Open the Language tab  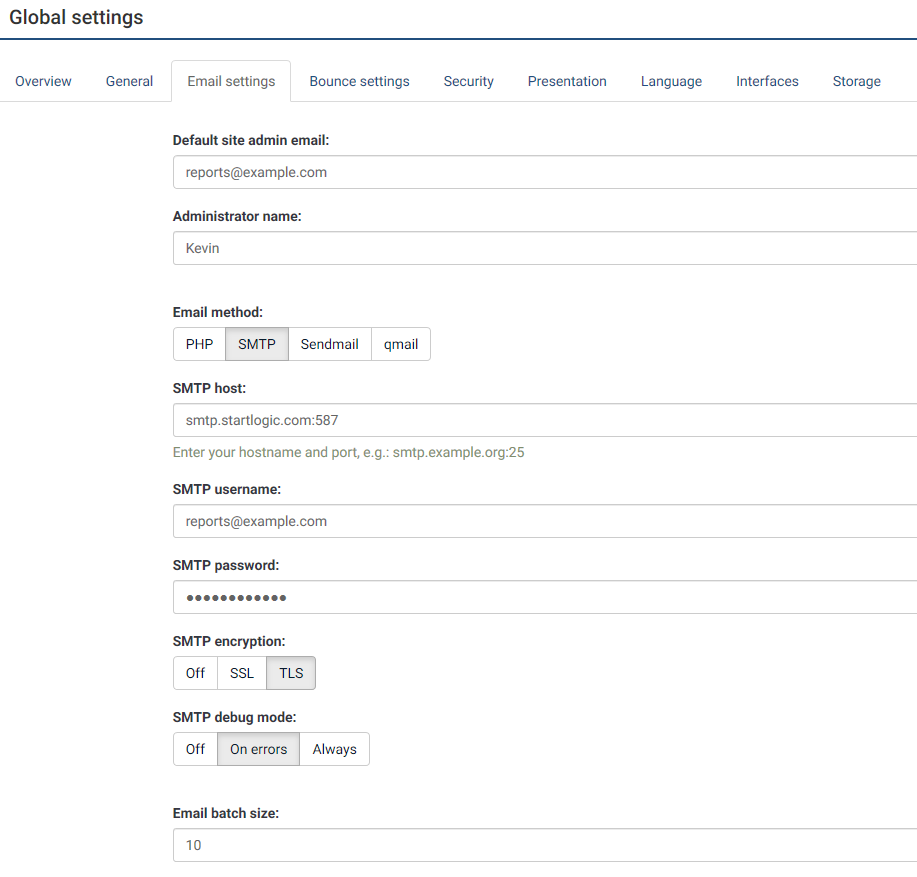671,82
